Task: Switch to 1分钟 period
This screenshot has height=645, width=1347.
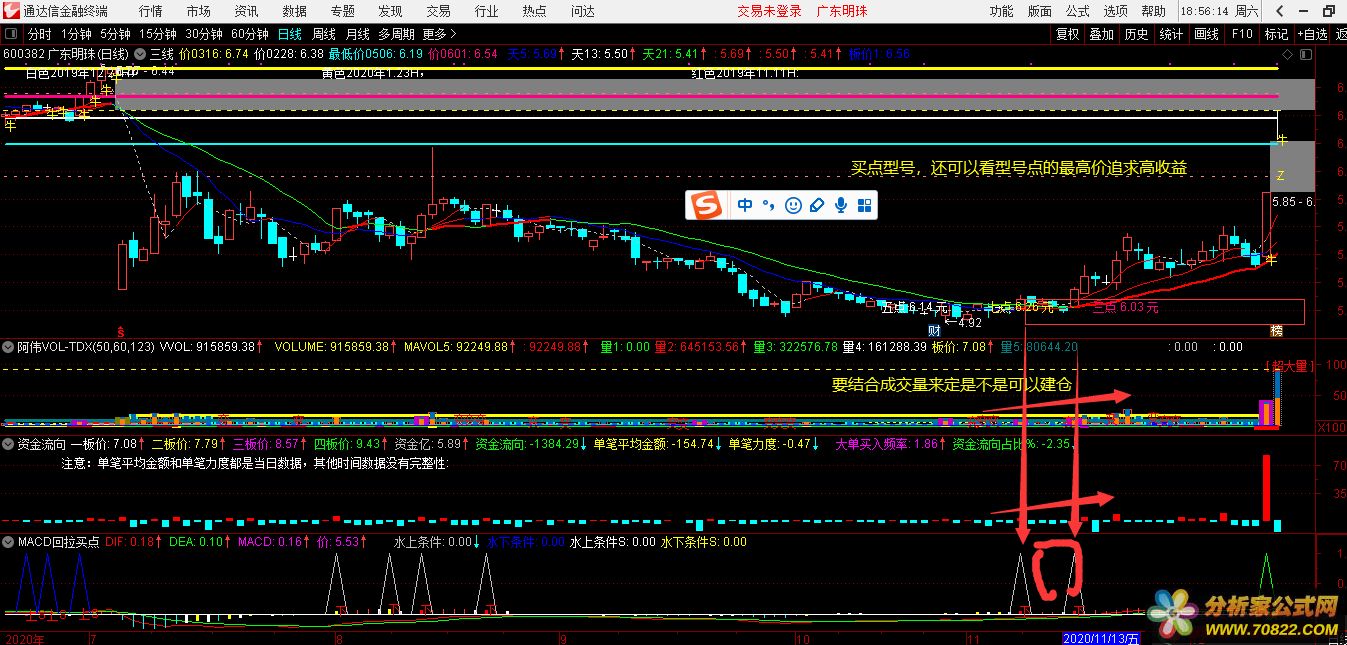Action: 77,34
